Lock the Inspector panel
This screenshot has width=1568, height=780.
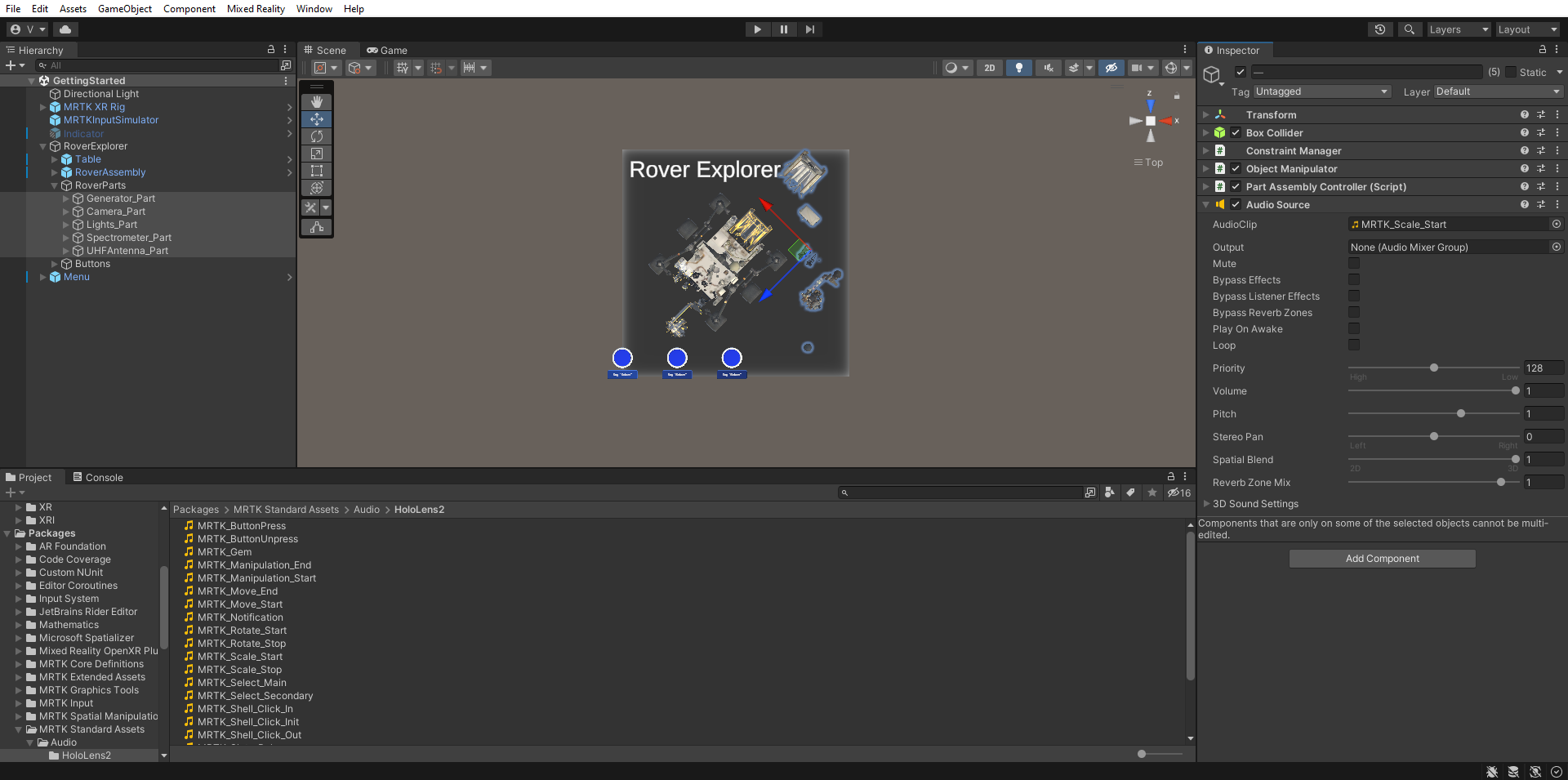[1543, 50]
